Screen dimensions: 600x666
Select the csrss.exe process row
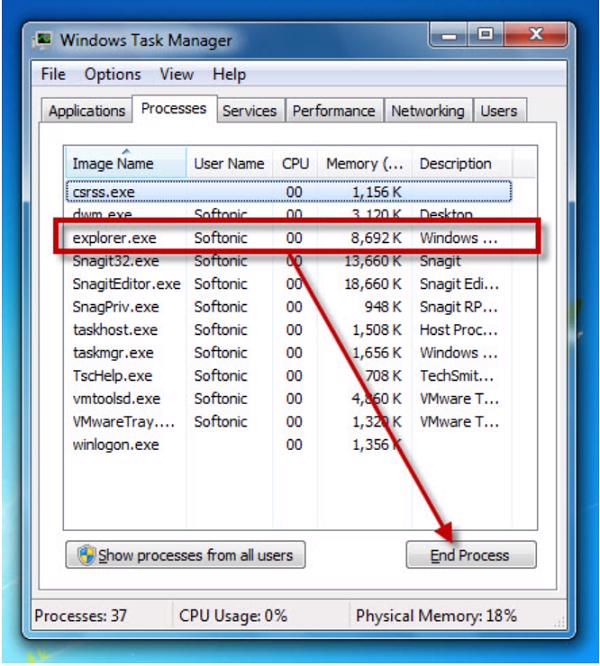click(289, 192)
